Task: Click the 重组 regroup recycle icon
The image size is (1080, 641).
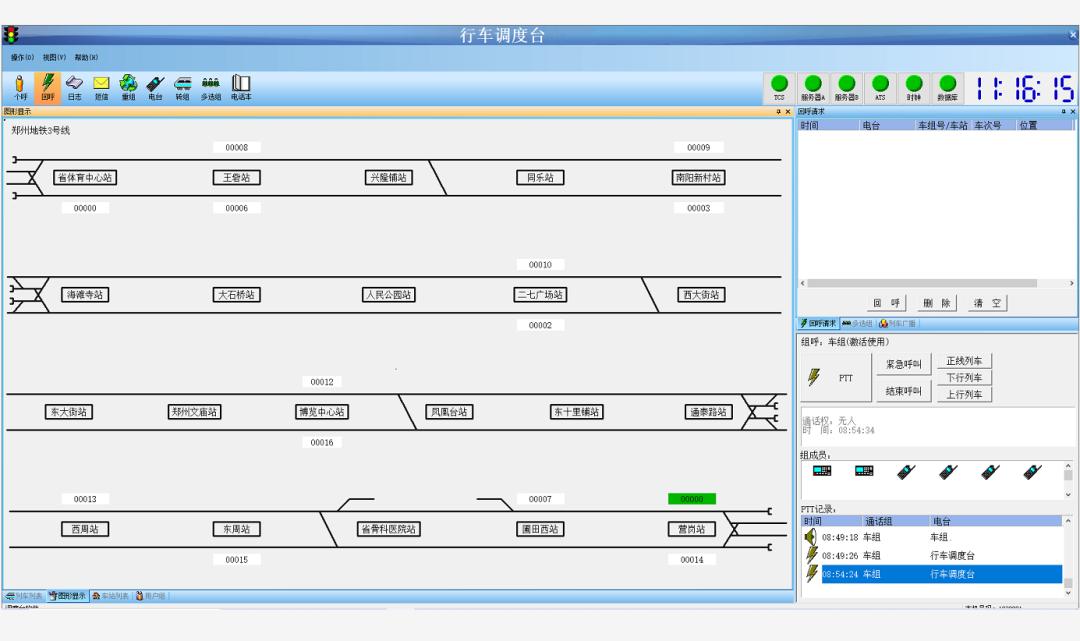Action: tap(128, 87)
